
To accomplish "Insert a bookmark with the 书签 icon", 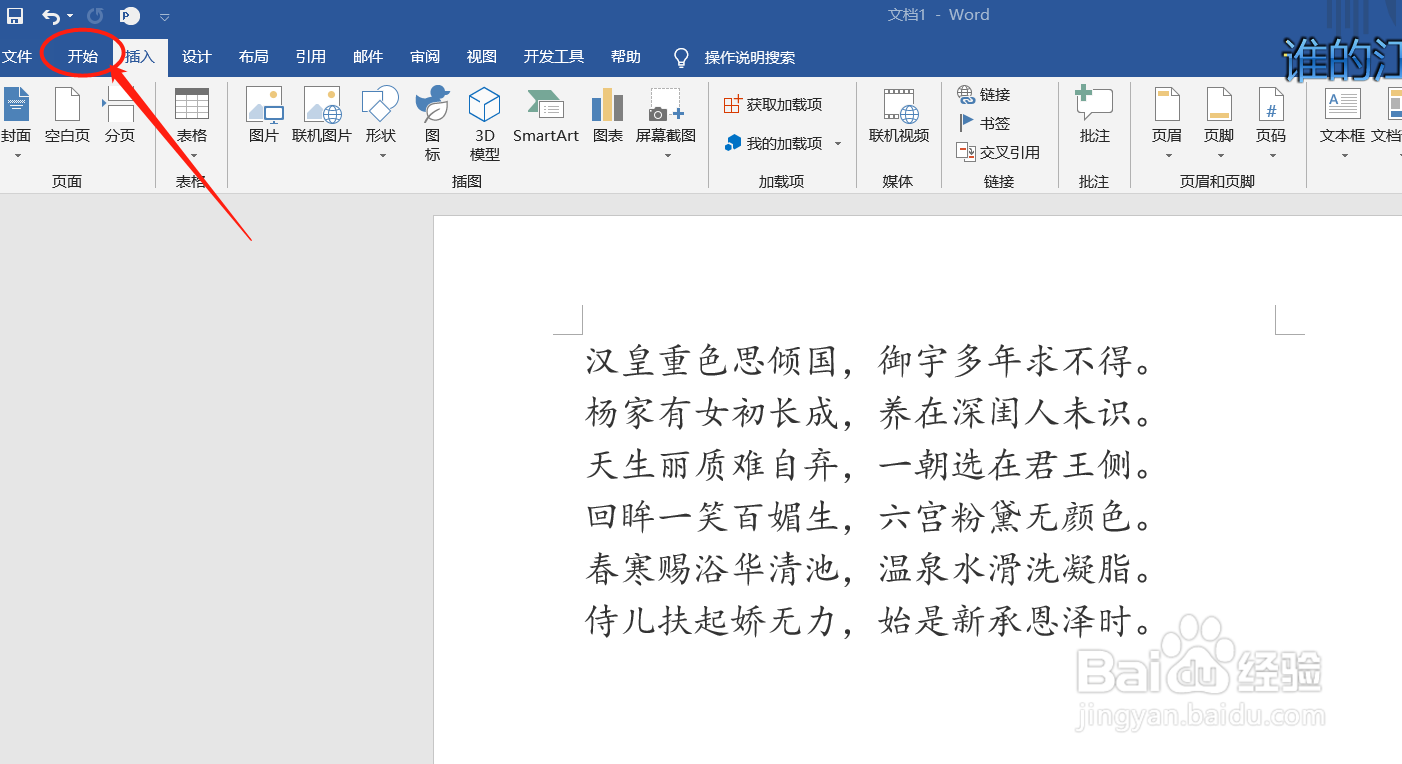I will (984, 122).
